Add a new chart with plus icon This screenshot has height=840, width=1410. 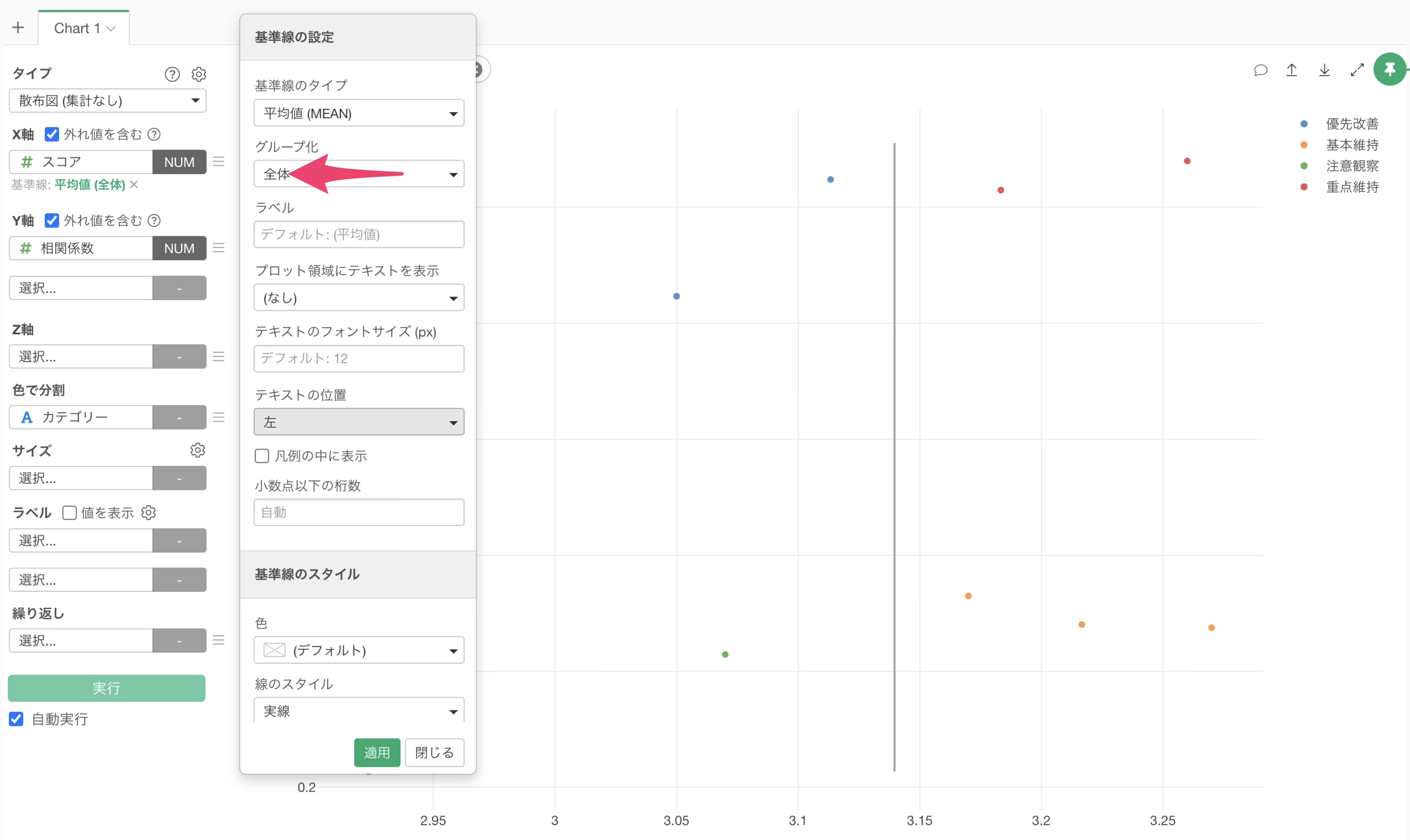(18, 28)
